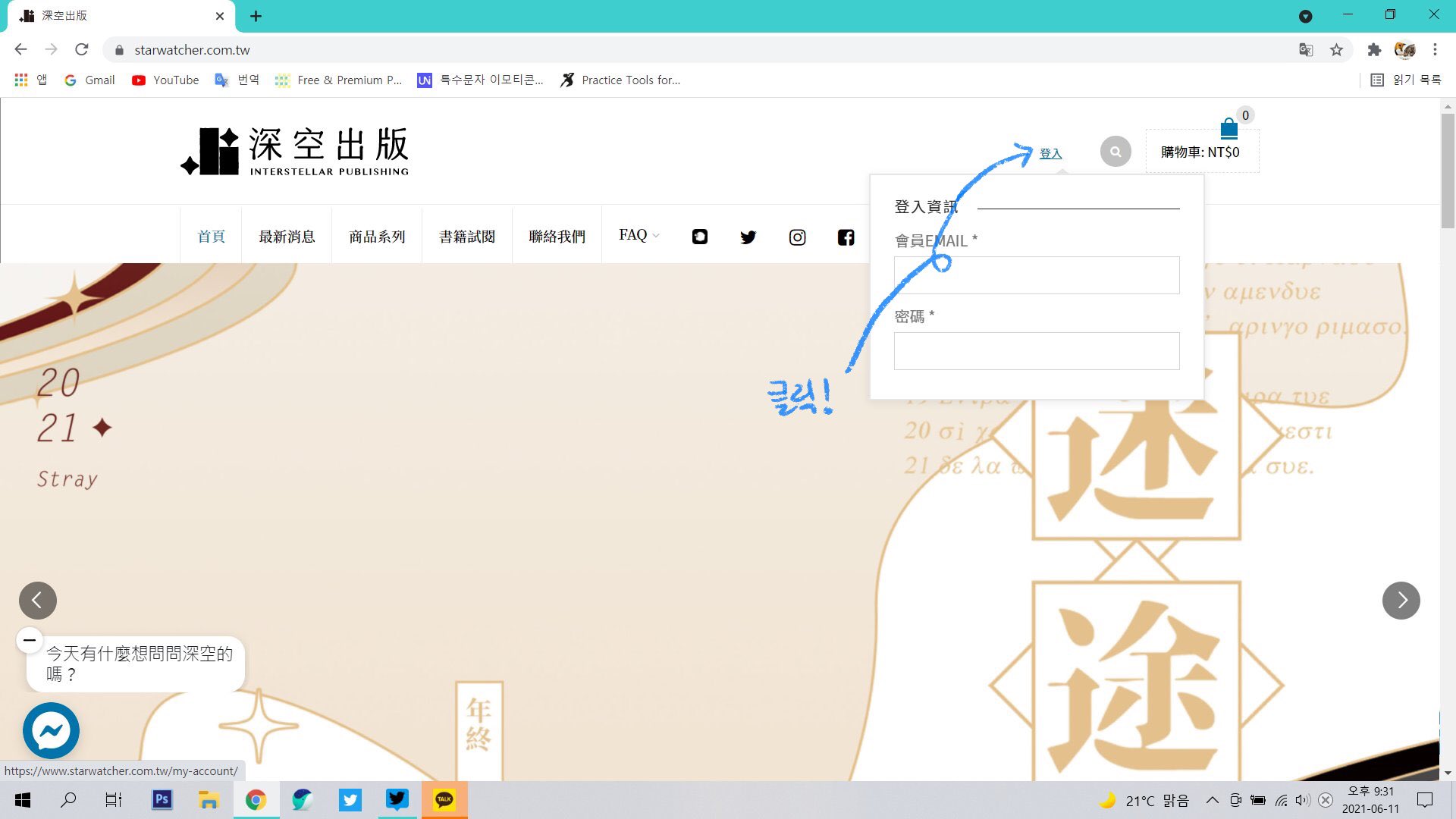Viewport: 1456px width, 819px height.
Task: Open the Chrome three-dot menu
Action: tap(1435, 50)
